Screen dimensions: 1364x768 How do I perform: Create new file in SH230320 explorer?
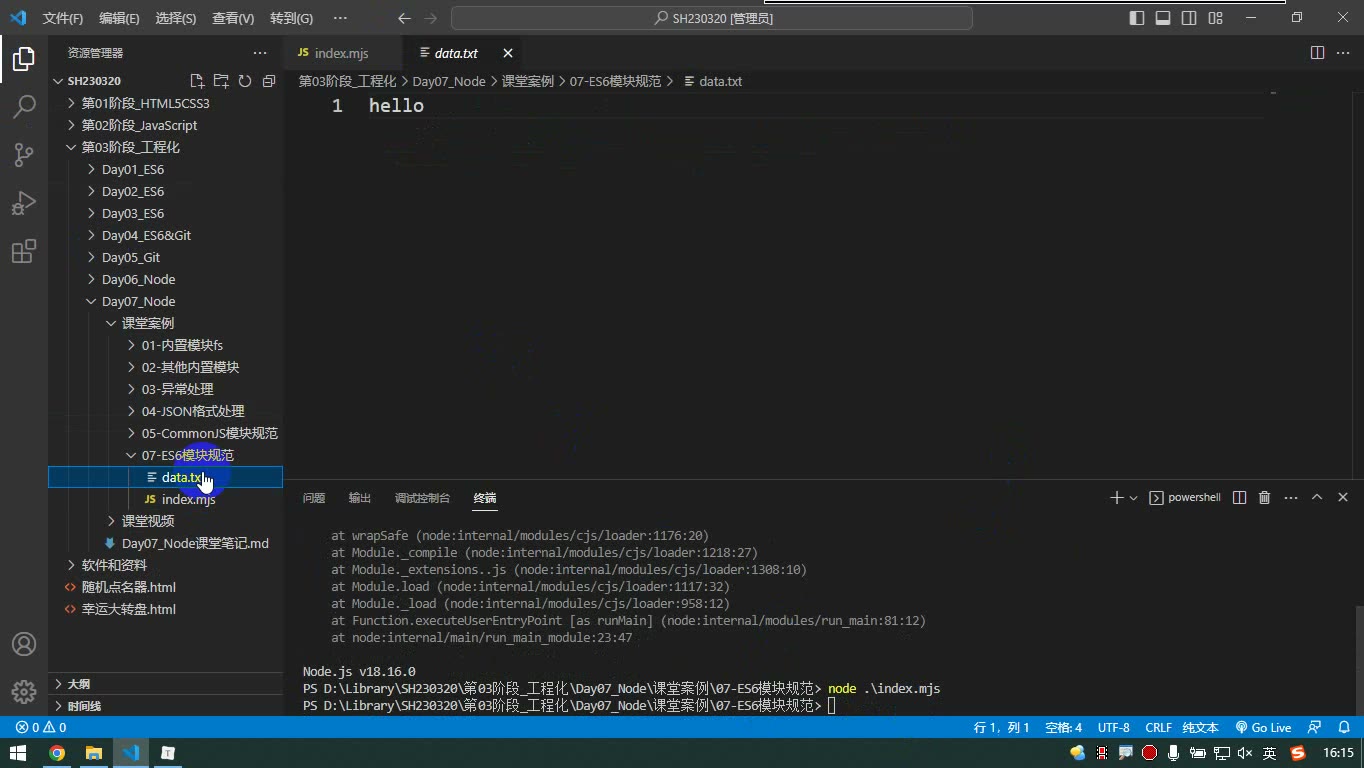(x=197, y=81)
